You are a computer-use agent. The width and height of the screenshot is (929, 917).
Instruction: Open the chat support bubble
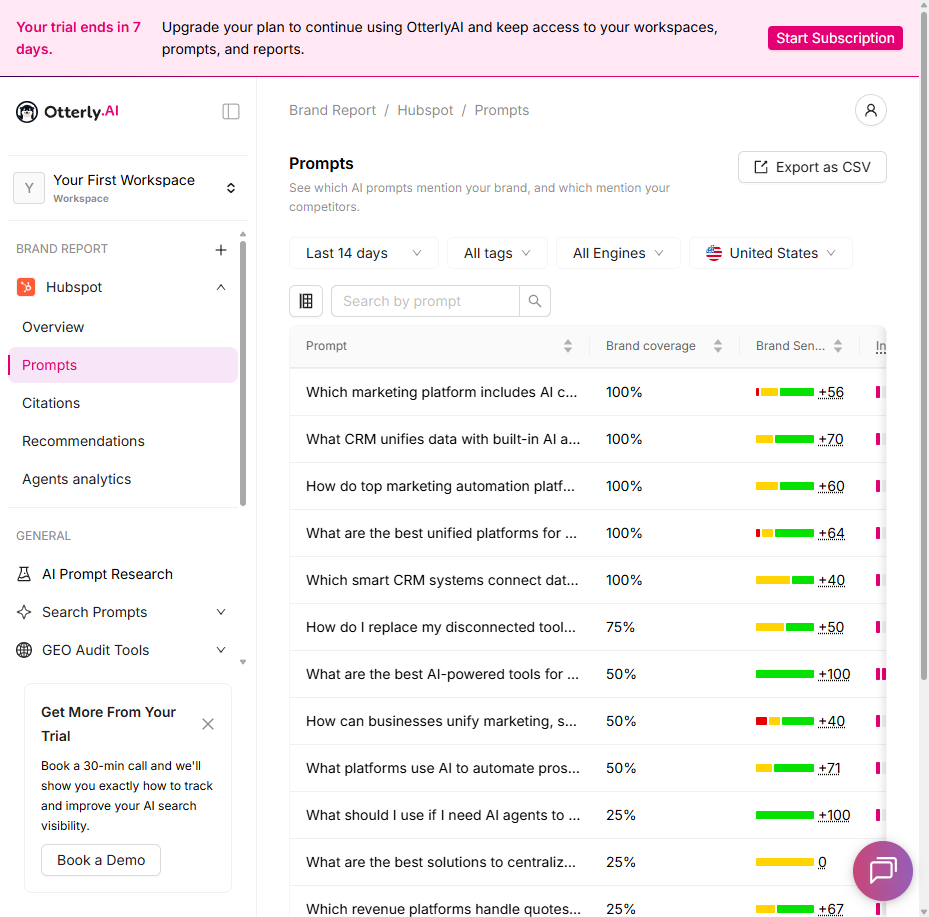(x=882, y=871)
